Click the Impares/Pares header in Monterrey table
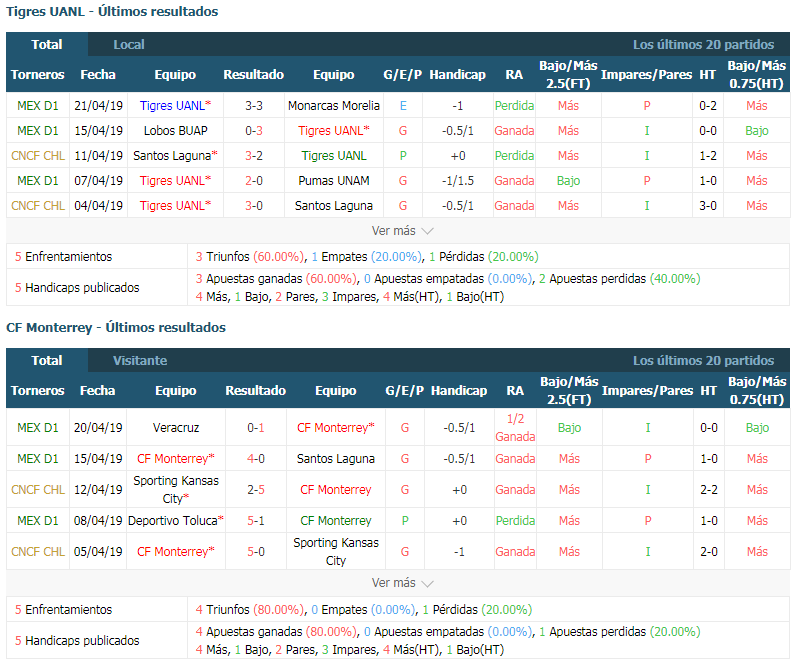 (647, 390)
